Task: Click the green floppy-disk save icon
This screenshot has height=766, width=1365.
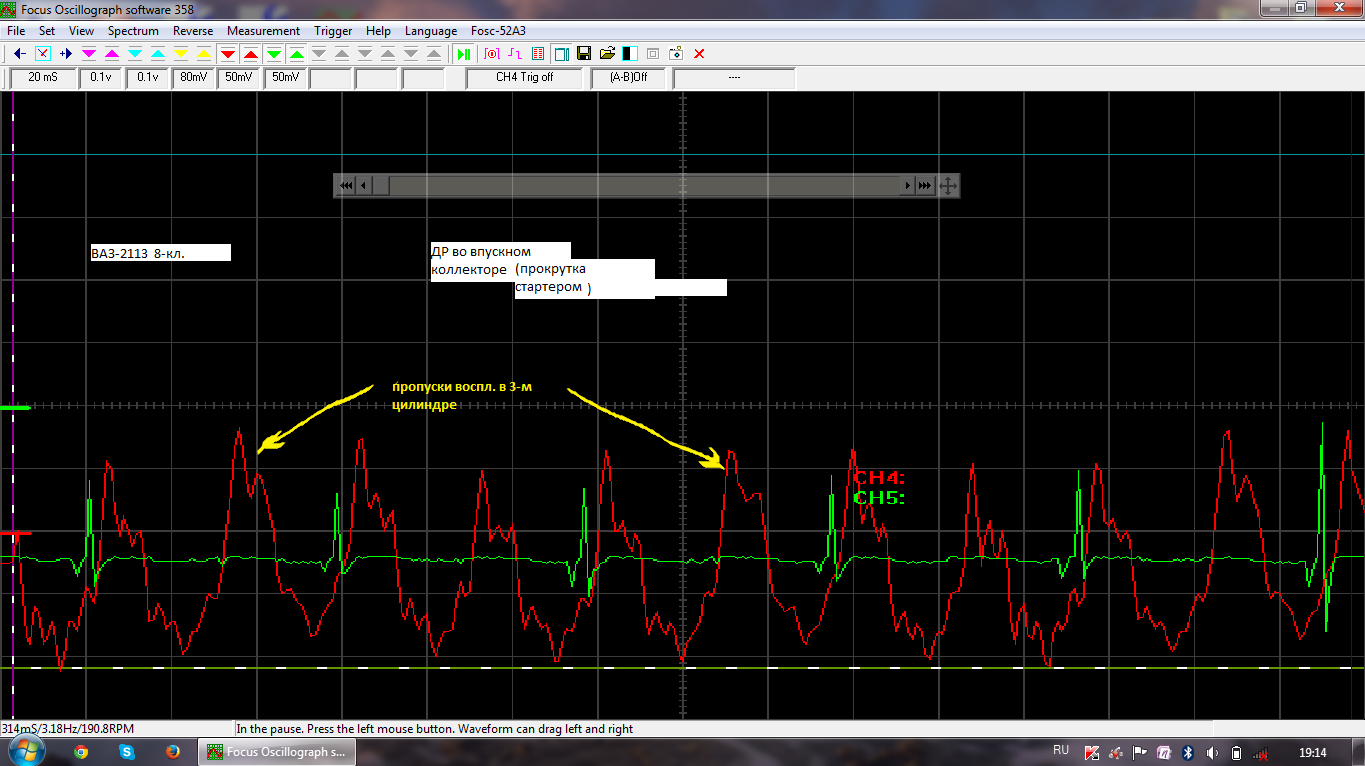Action: click(585, 53)
